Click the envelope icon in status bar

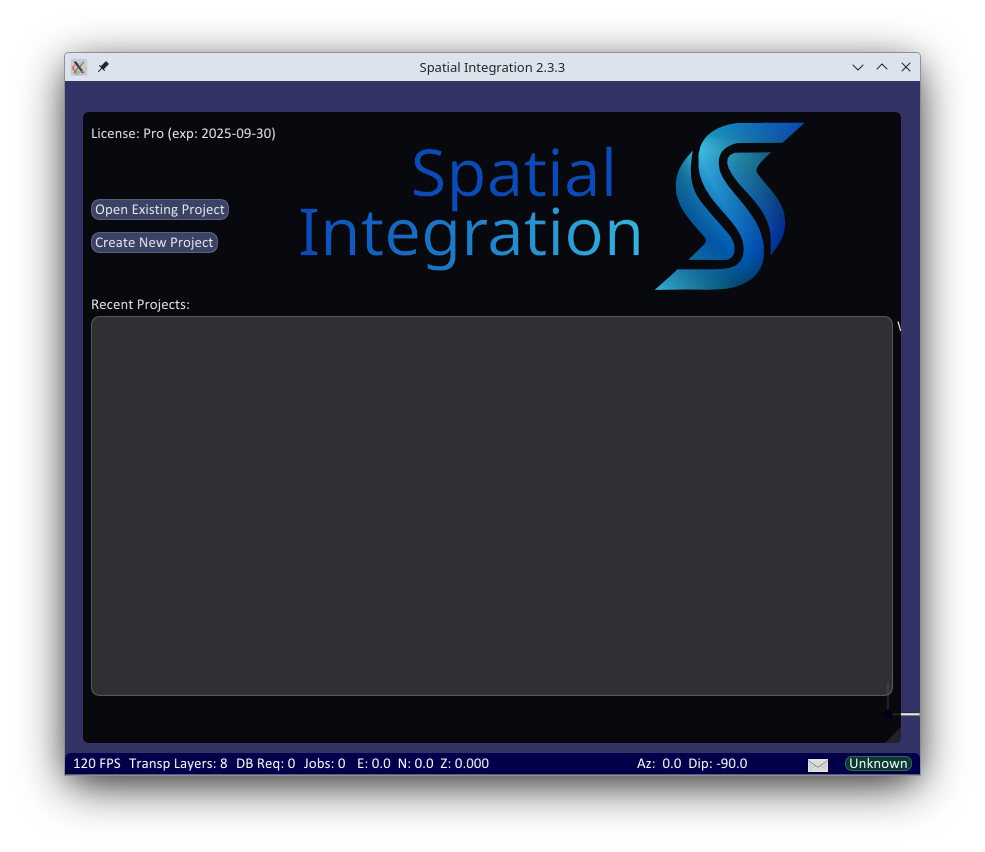(x=817, y=764)
